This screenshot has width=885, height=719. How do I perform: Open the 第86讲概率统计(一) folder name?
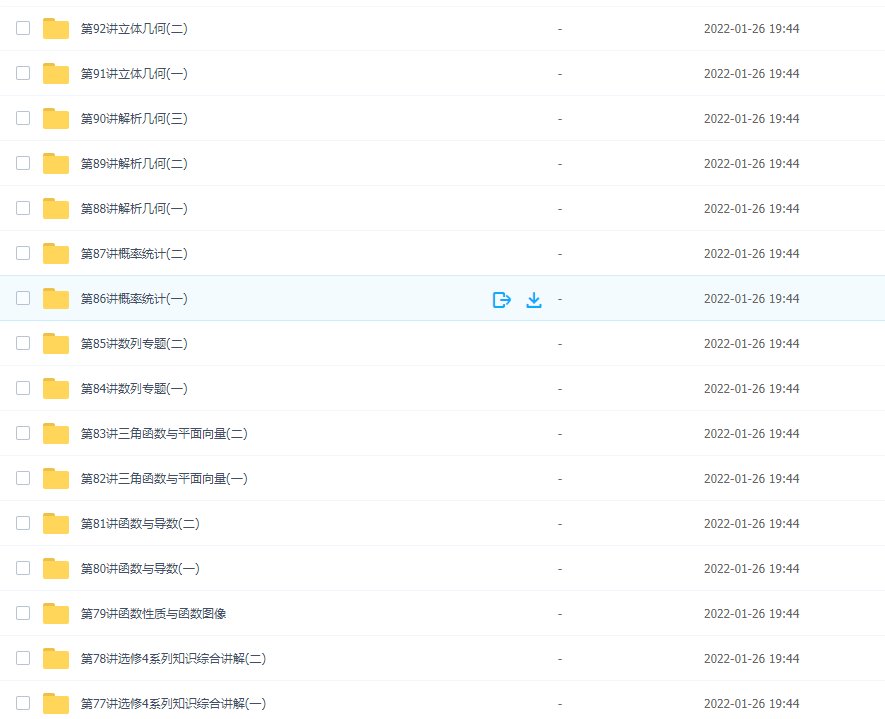click(x=134, y=299)
